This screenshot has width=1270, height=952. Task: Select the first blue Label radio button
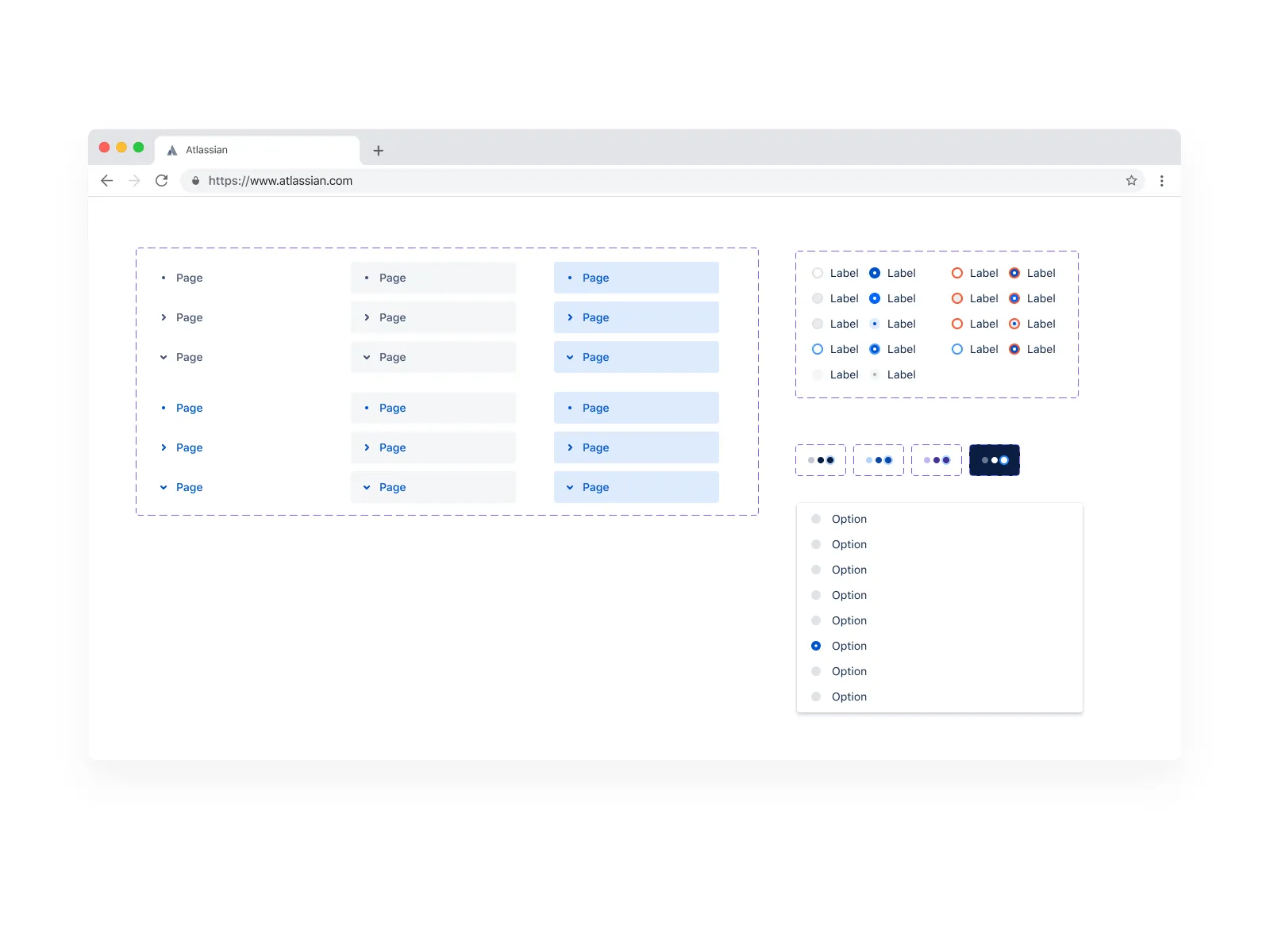[875, 272]
